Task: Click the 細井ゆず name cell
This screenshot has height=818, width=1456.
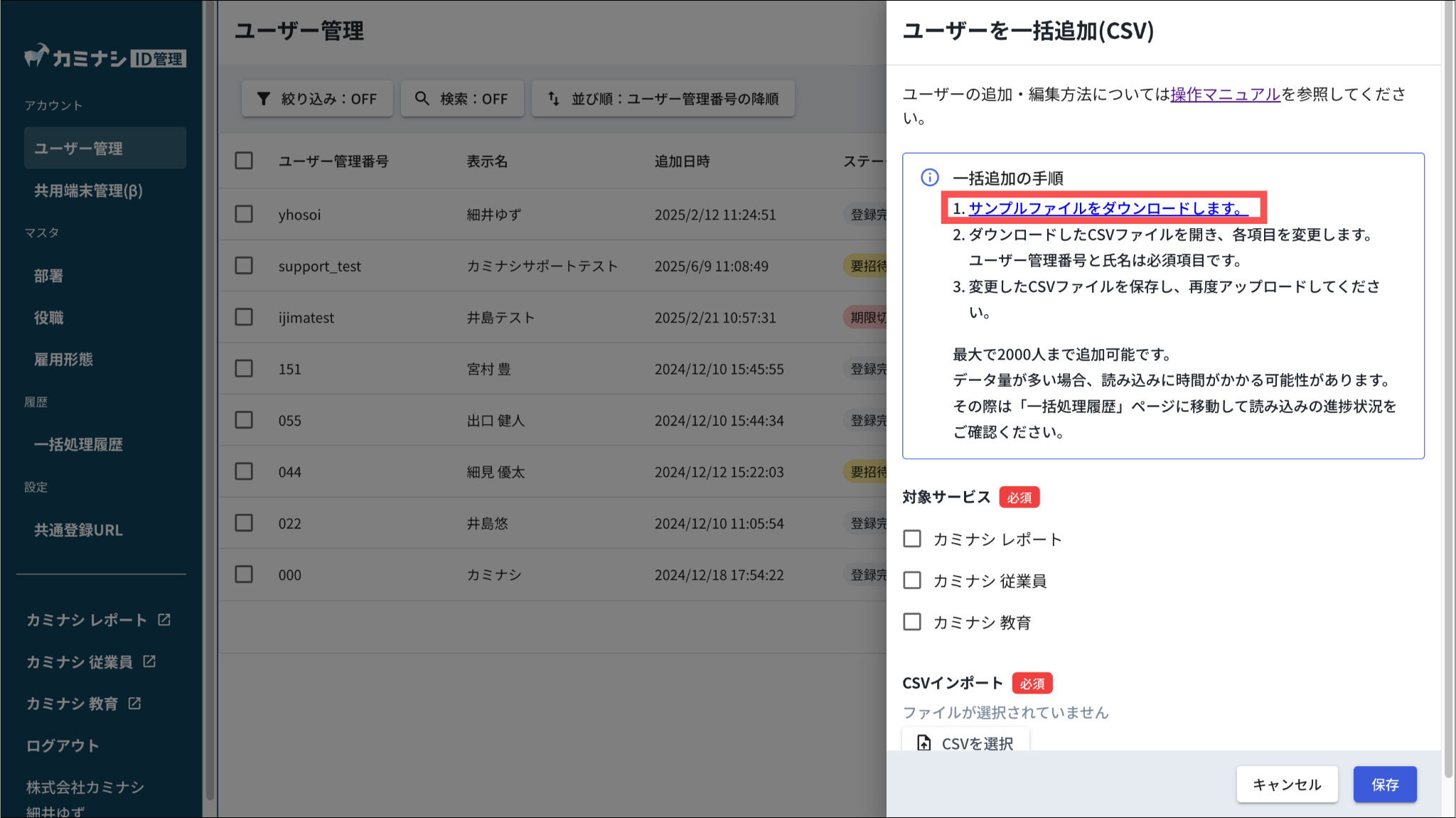Action: tap(494, 215)
